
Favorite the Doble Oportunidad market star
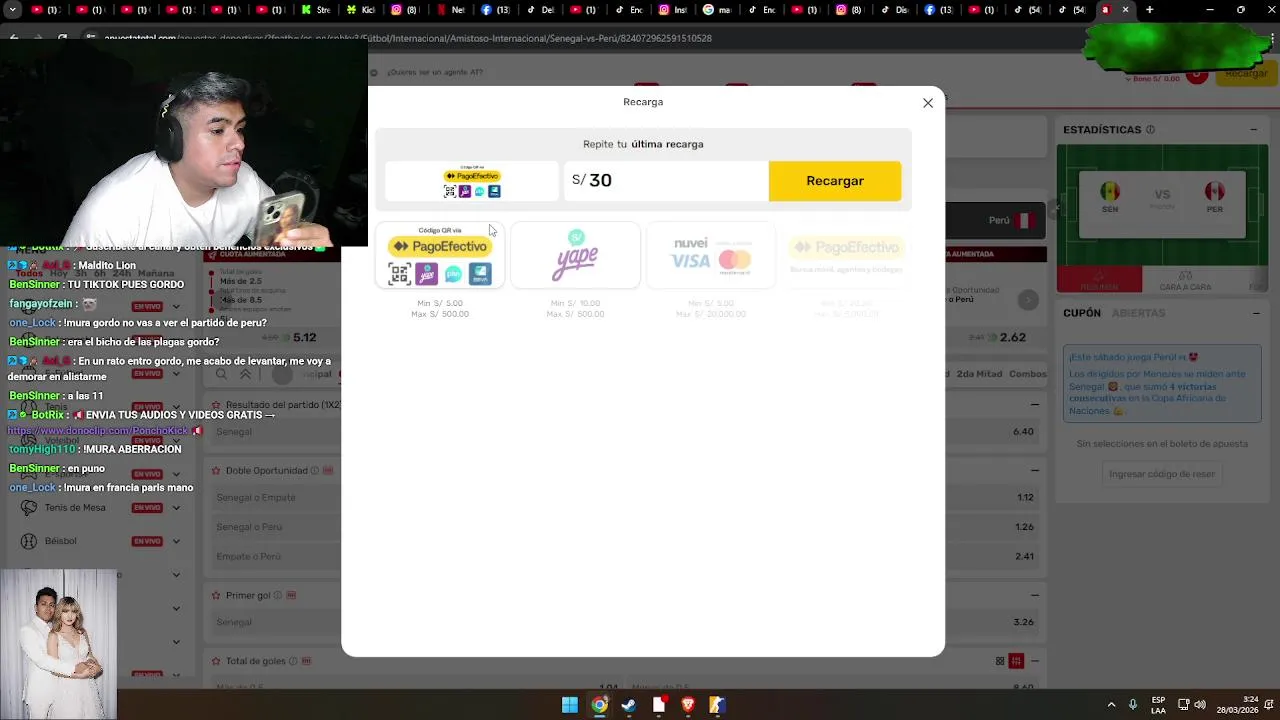[x=216, y=470]
